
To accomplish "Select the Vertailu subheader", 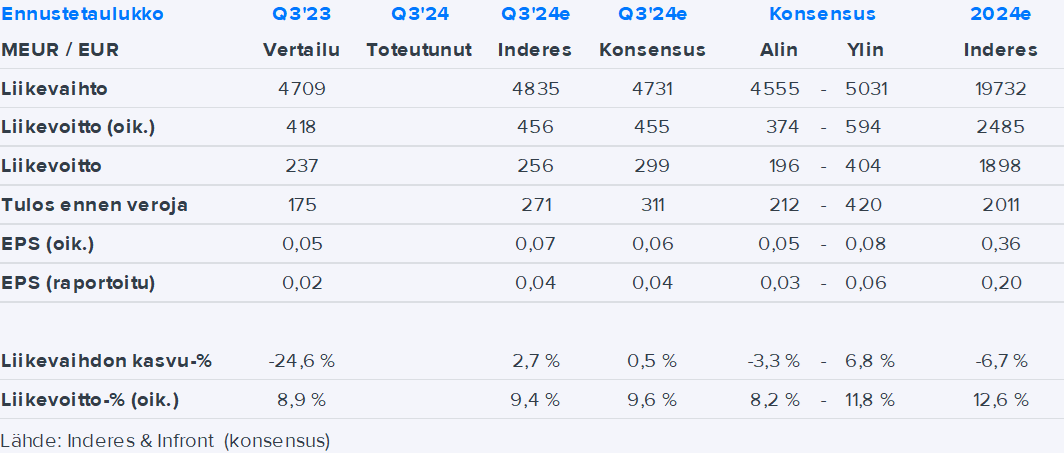I will [x=301, y=50].
